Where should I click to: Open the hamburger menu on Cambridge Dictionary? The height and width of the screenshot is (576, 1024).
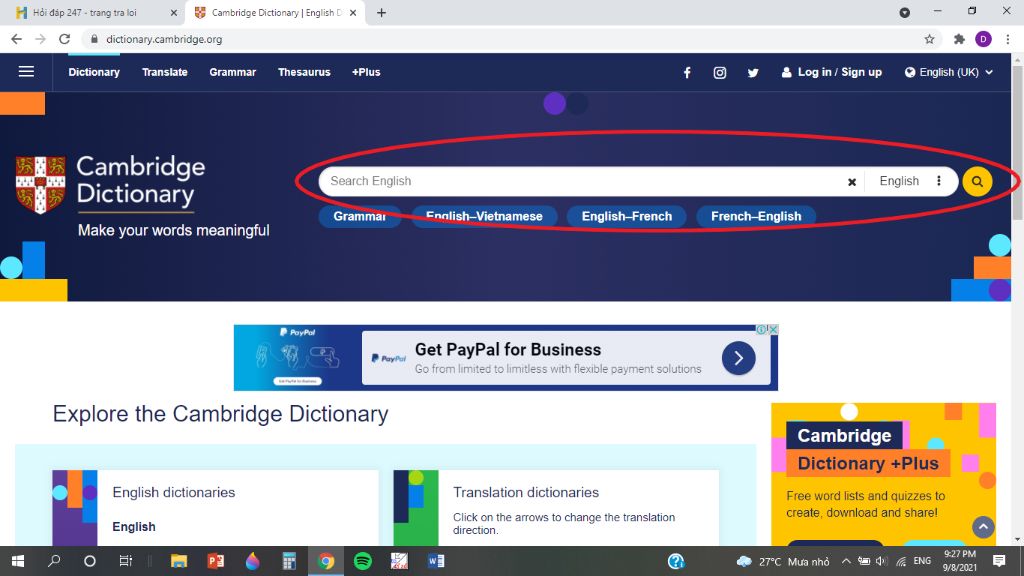click(26, 72)
